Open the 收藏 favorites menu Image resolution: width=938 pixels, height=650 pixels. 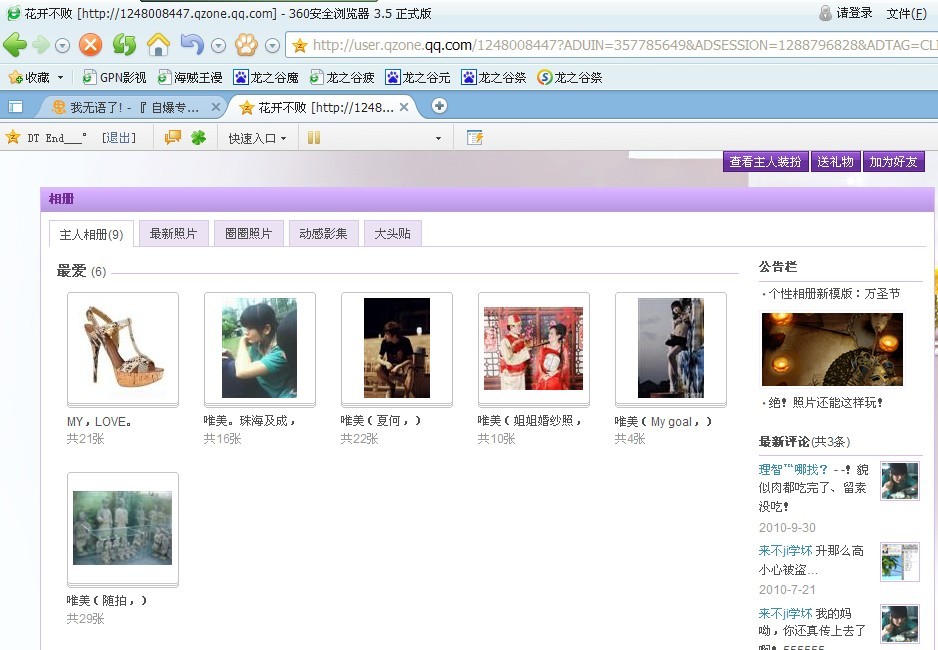click(x=35, y=77)
